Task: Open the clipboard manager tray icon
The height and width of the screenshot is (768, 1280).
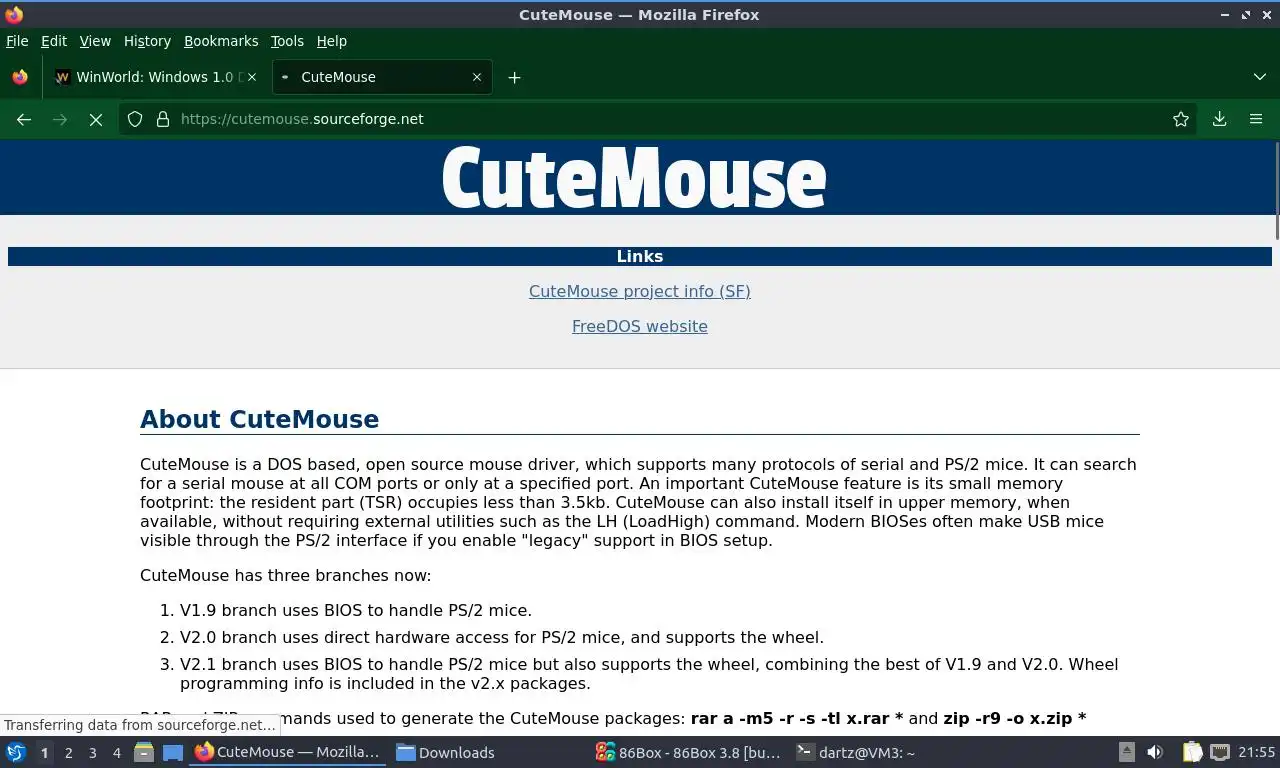Action: tap(1192, 752)
